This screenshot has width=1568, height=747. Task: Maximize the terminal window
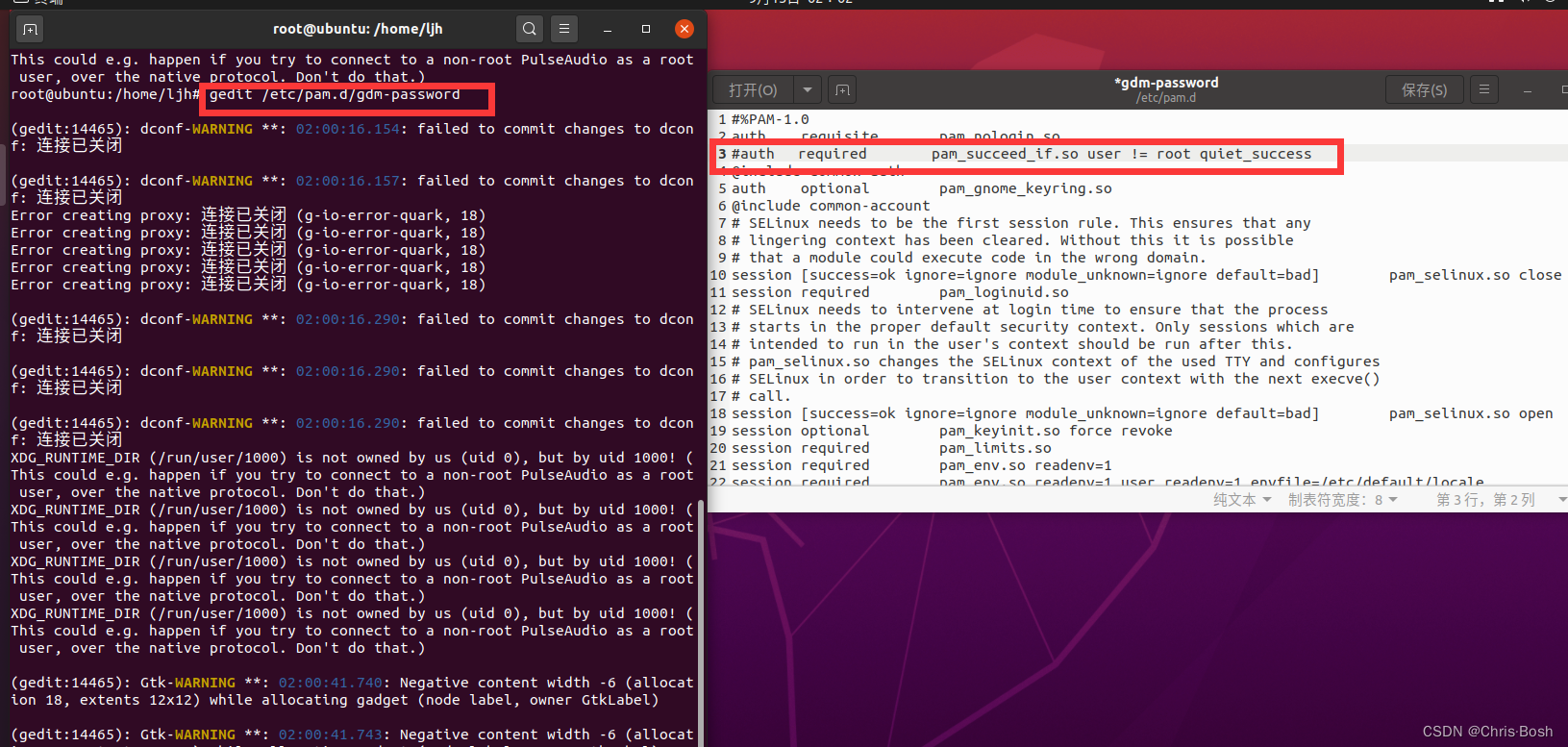pyautogui.click(x=646, y=30)
